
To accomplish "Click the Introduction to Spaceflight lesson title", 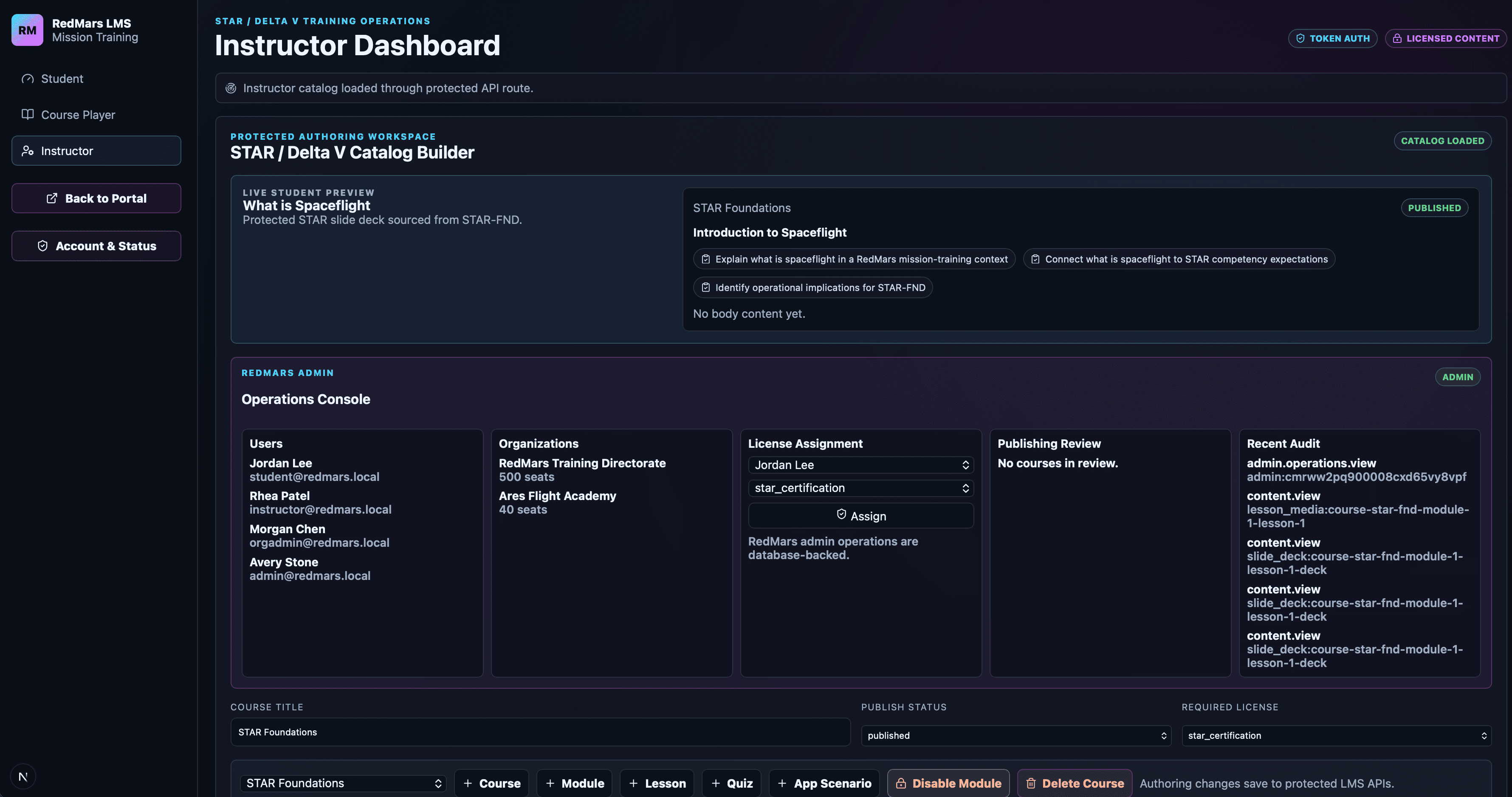I will coord(770,232).
